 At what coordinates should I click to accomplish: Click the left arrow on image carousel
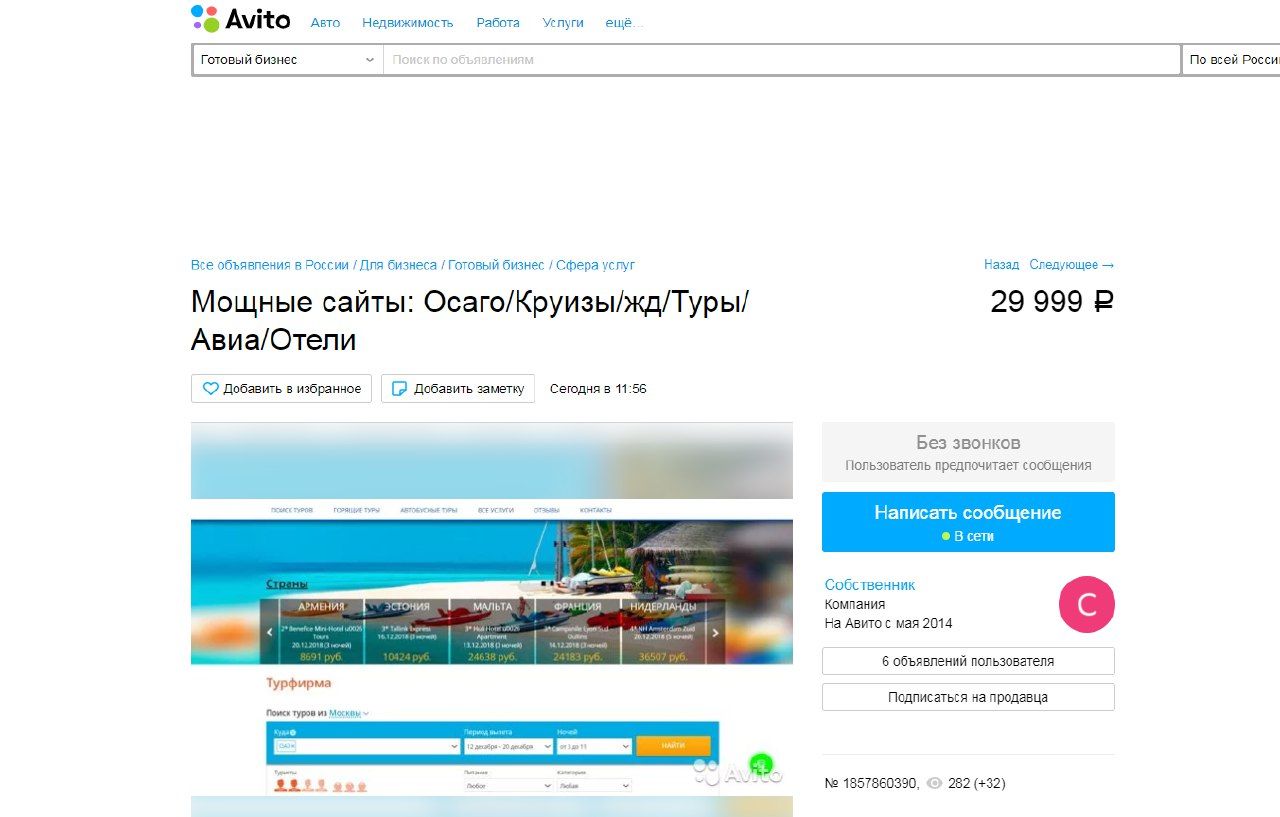tap(269, 632)
